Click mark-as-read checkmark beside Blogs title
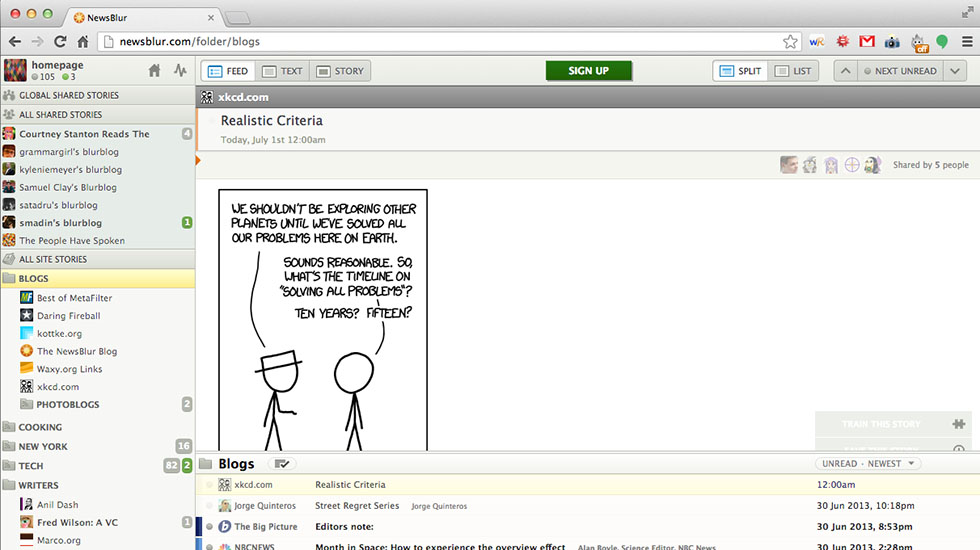Screen dimensions: 980x550 click(x=282, y=464)
